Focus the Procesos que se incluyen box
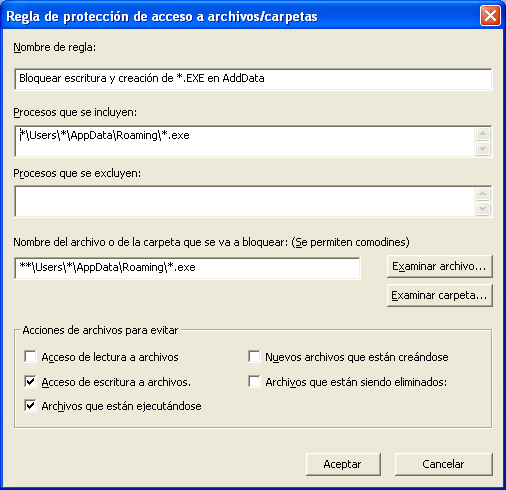 [245, 141]
